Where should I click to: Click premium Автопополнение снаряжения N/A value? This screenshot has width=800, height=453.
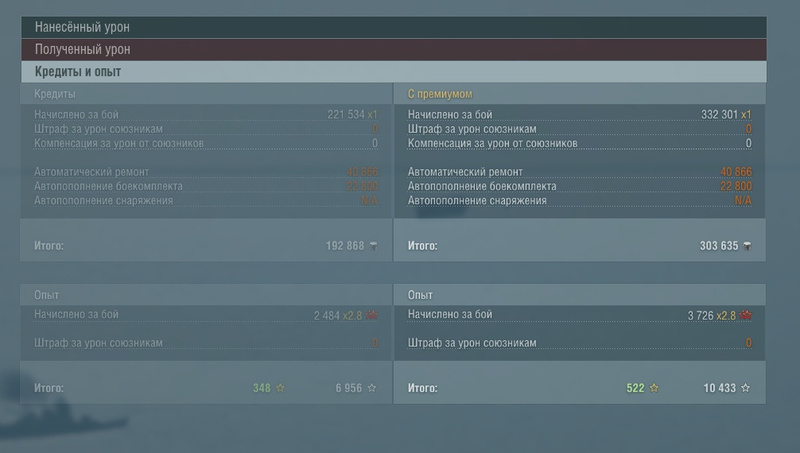(743, 200)
